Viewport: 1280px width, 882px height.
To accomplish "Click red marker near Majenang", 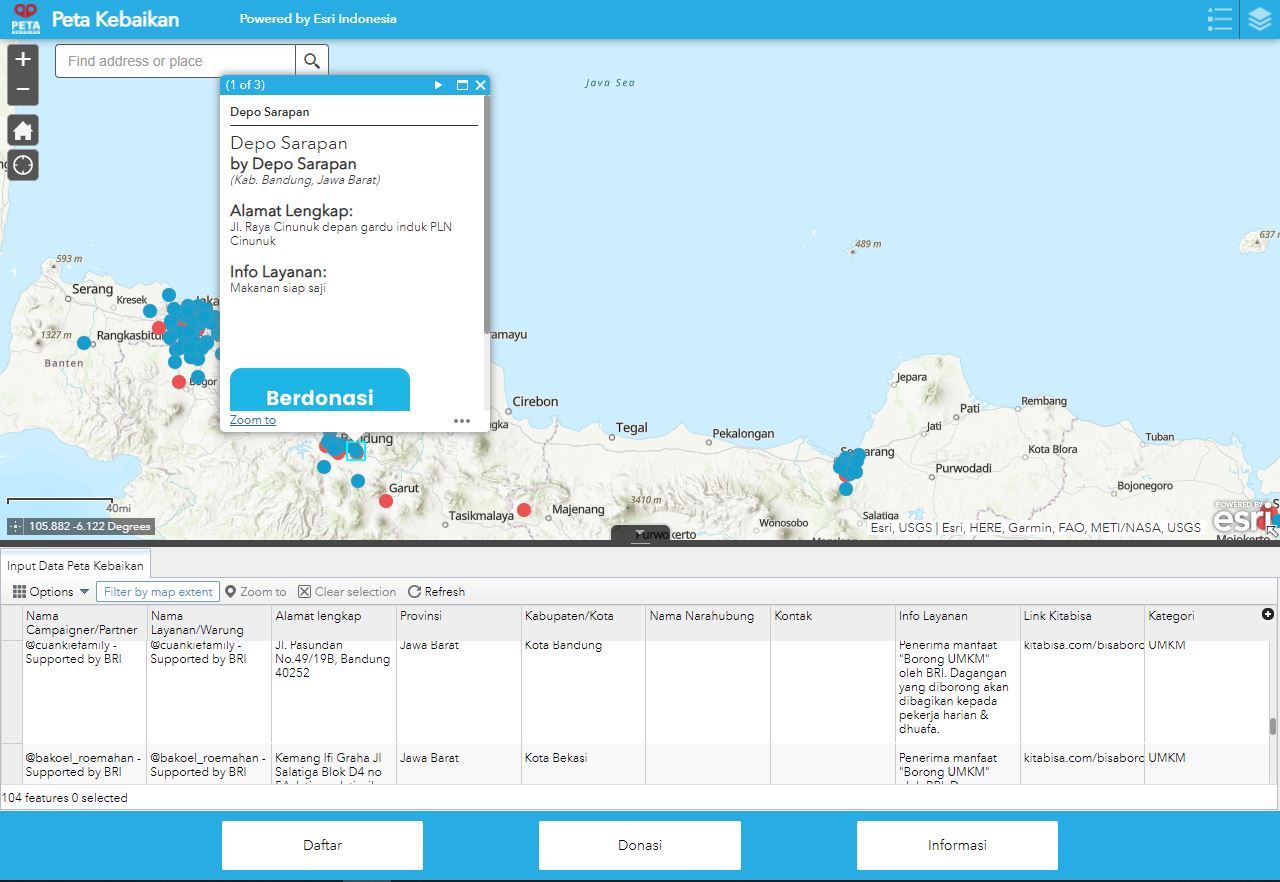I will click(x=524, y=510).
